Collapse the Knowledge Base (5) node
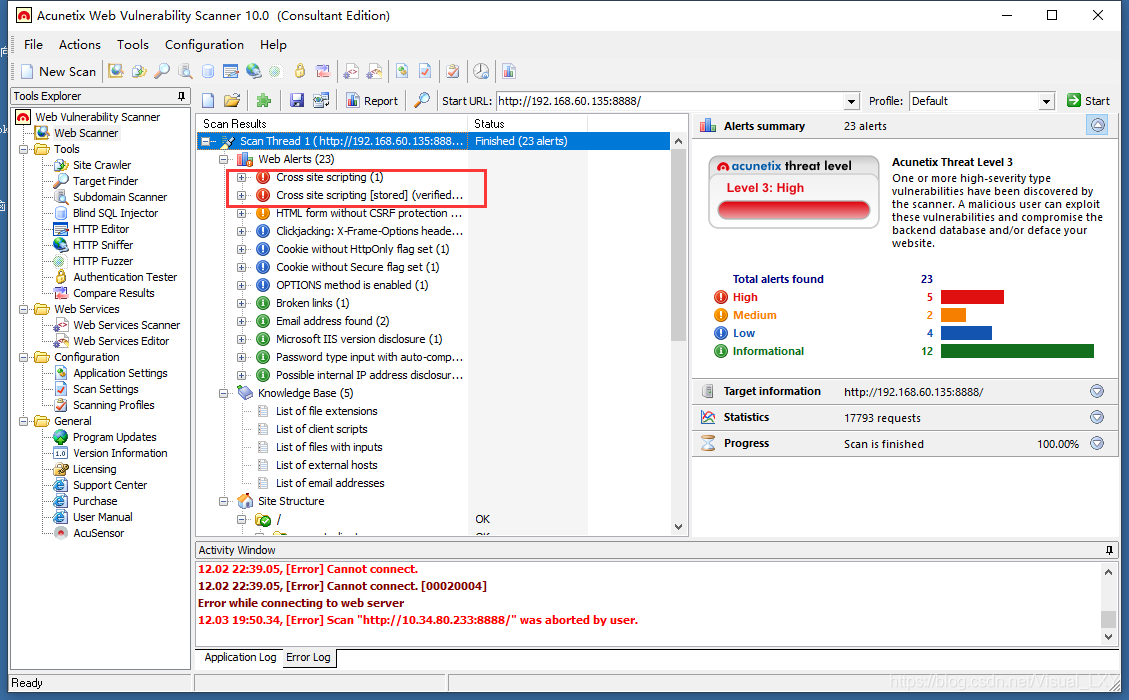Screen dimensions: 1129x700 click(x=224, y=393)
